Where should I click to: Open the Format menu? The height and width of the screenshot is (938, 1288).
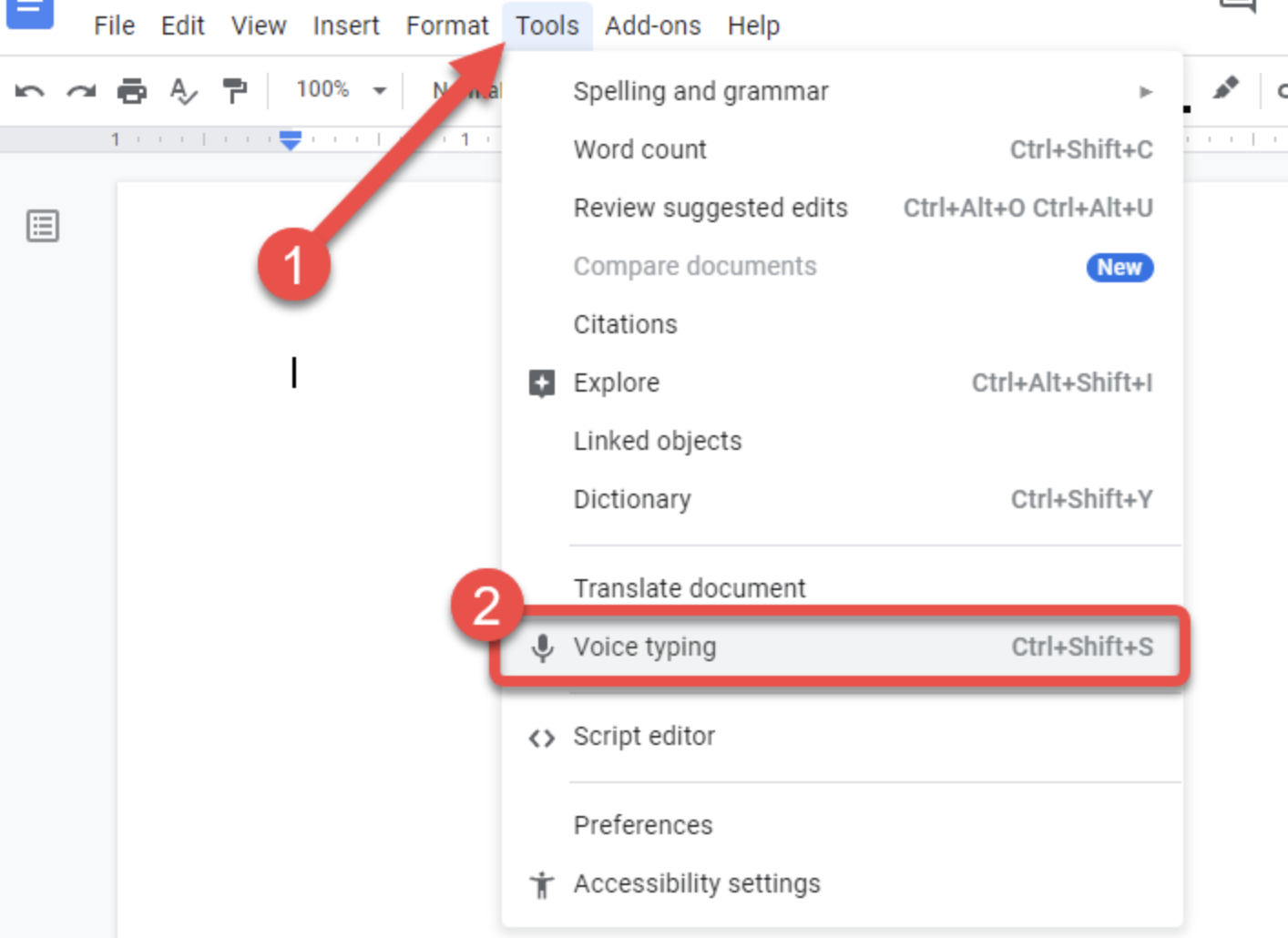point(447,25)
